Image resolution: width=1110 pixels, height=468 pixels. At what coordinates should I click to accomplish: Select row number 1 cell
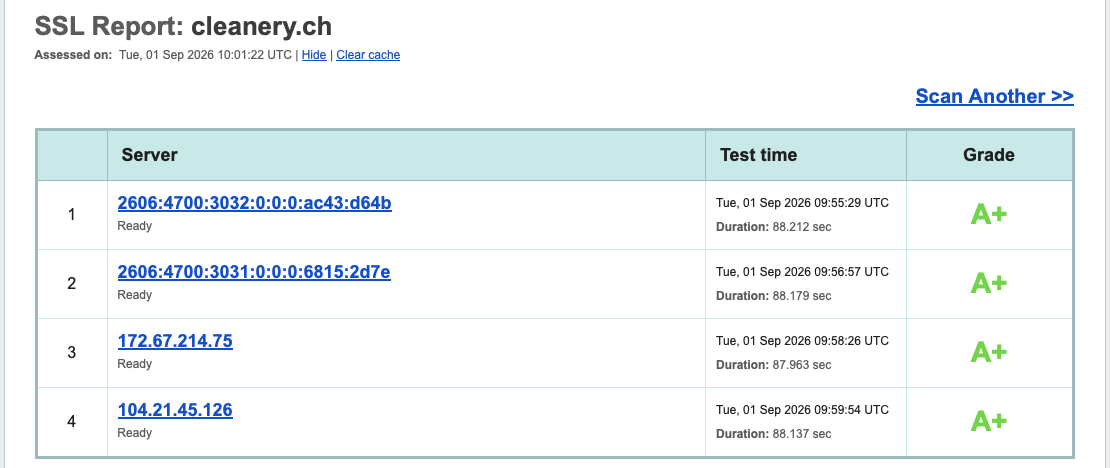(x=71, y=215)
